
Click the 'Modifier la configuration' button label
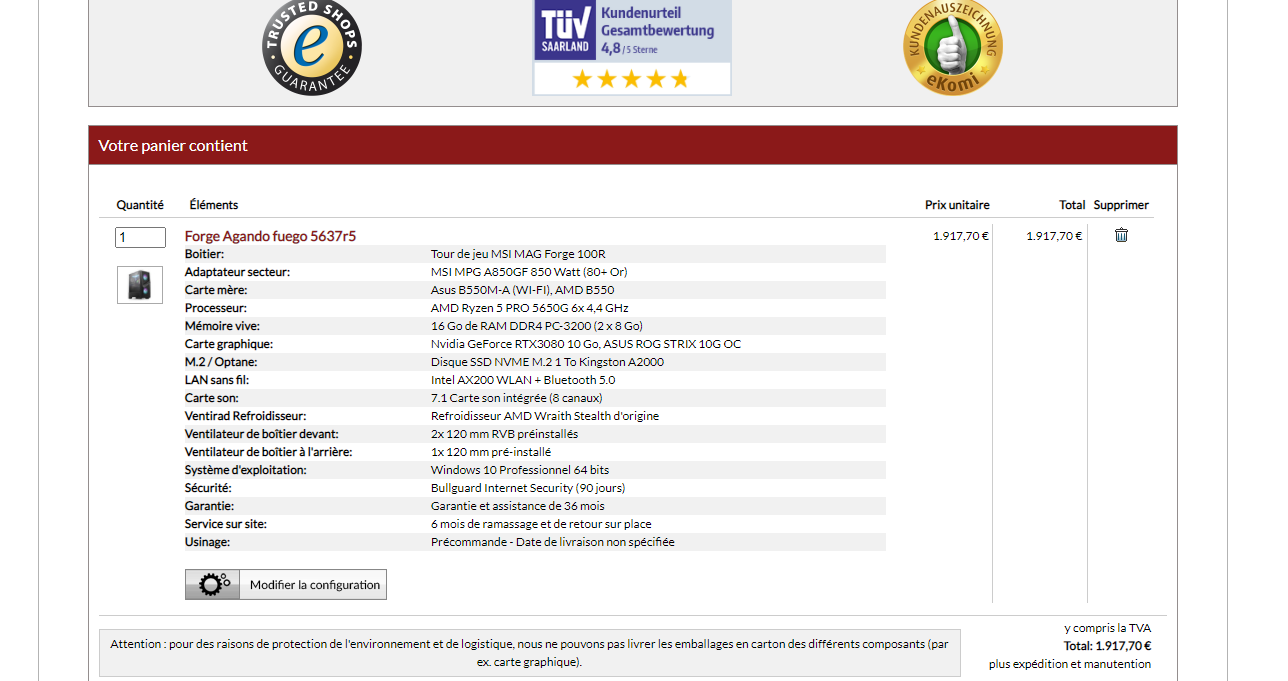pyautogui.click(x=314, y=585)
